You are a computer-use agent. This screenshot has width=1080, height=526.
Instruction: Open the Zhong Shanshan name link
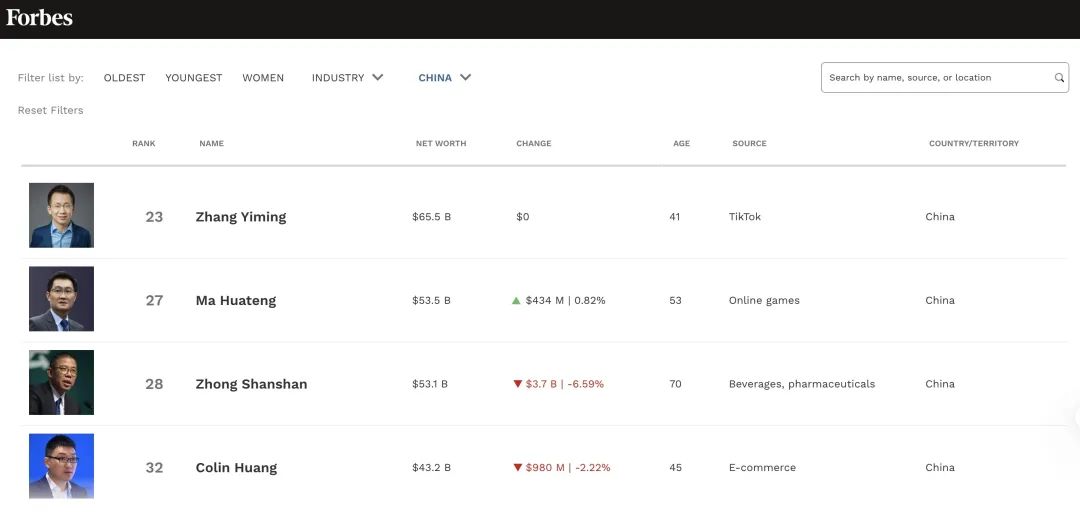tap(251, 384)
